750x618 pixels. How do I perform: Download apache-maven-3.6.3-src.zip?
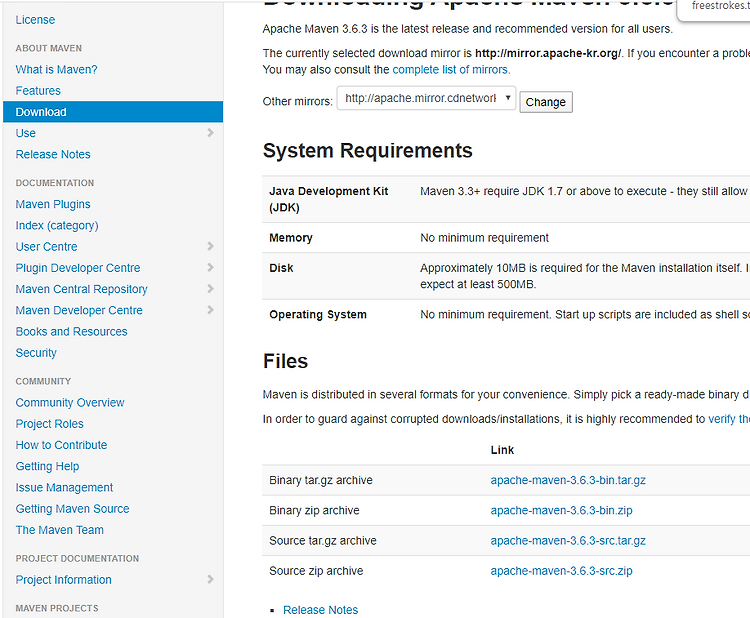point(561,571)
